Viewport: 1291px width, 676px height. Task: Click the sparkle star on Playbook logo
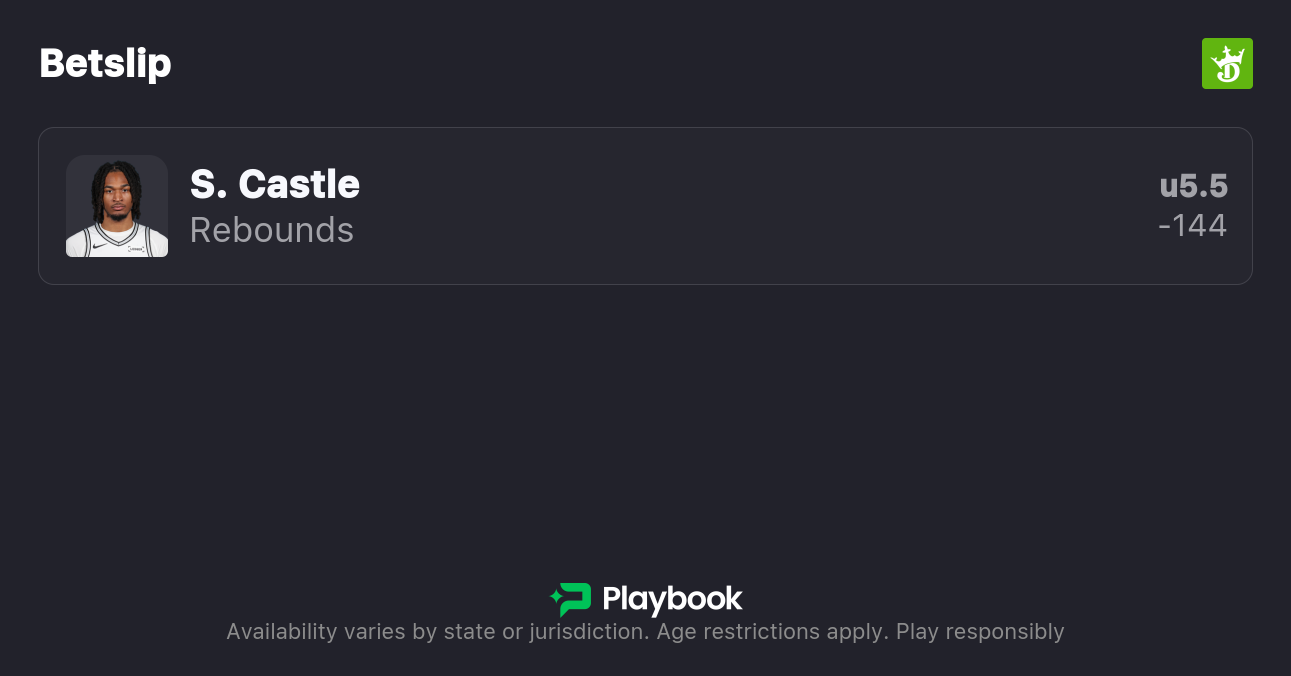(556, 599)
